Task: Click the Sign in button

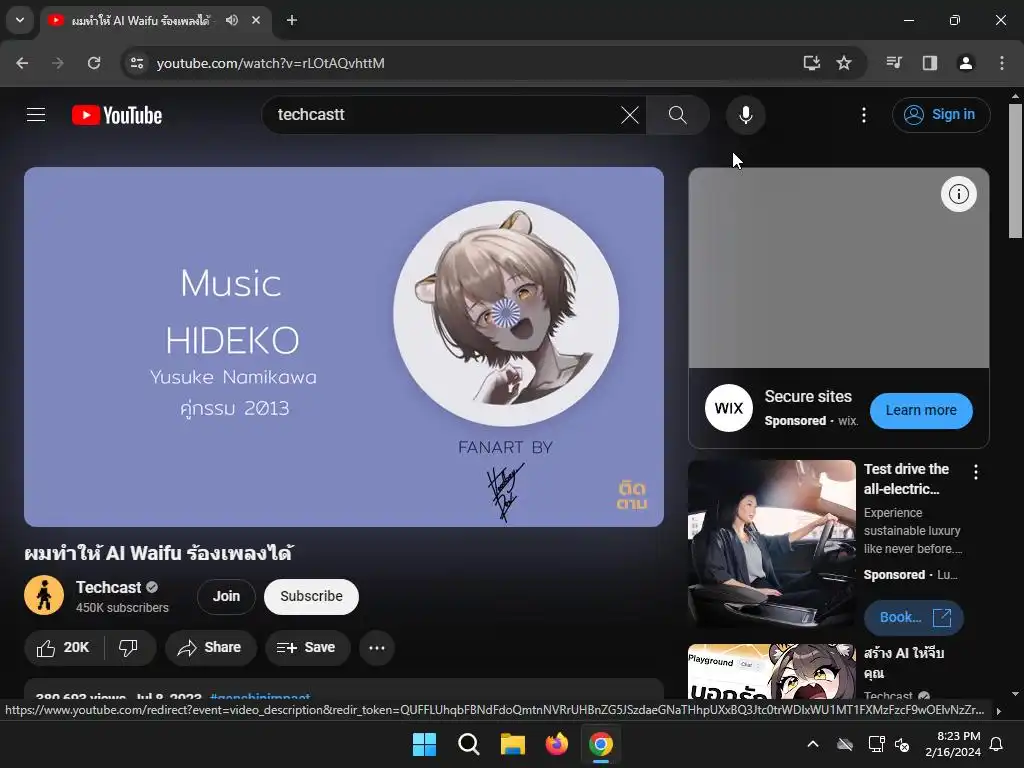Action: click(x=940, y=115)
